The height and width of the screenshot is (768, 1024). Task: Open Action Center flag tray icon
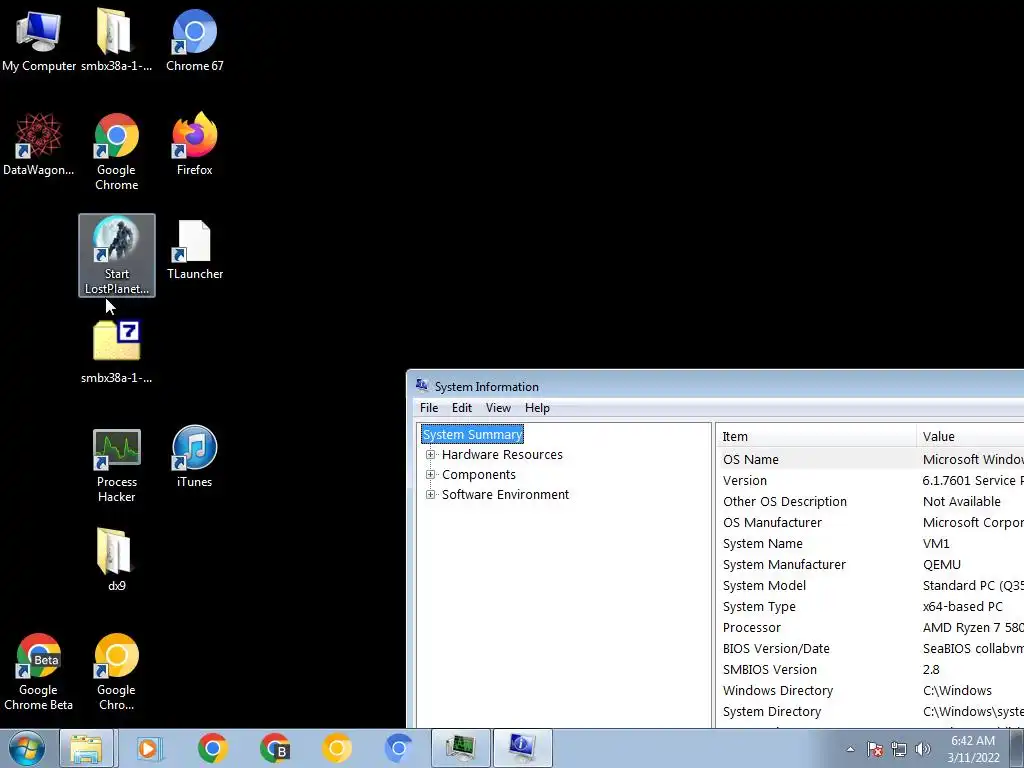(x=875, y=749)
